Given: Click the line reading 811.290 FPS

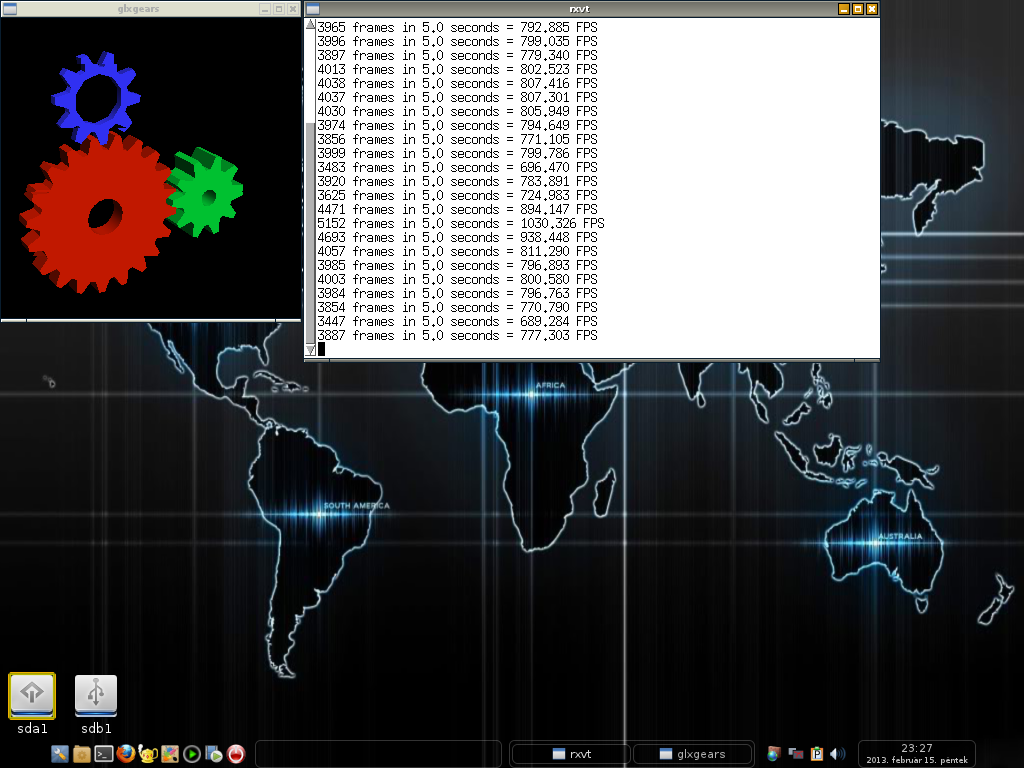Looking at the screenshot, I should 457,251.
